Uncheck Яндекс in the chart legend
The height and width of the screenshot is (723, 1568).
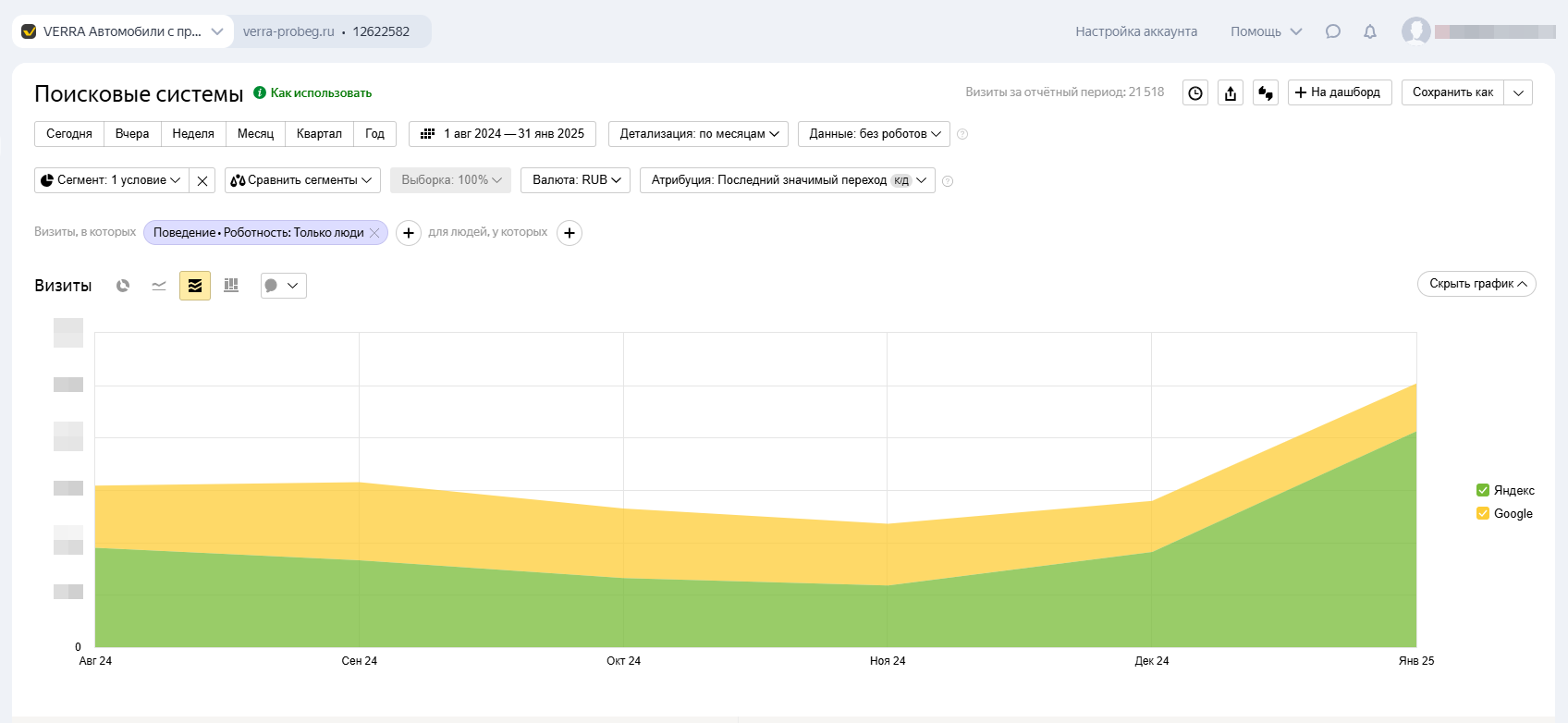[x=1483, y=490]
